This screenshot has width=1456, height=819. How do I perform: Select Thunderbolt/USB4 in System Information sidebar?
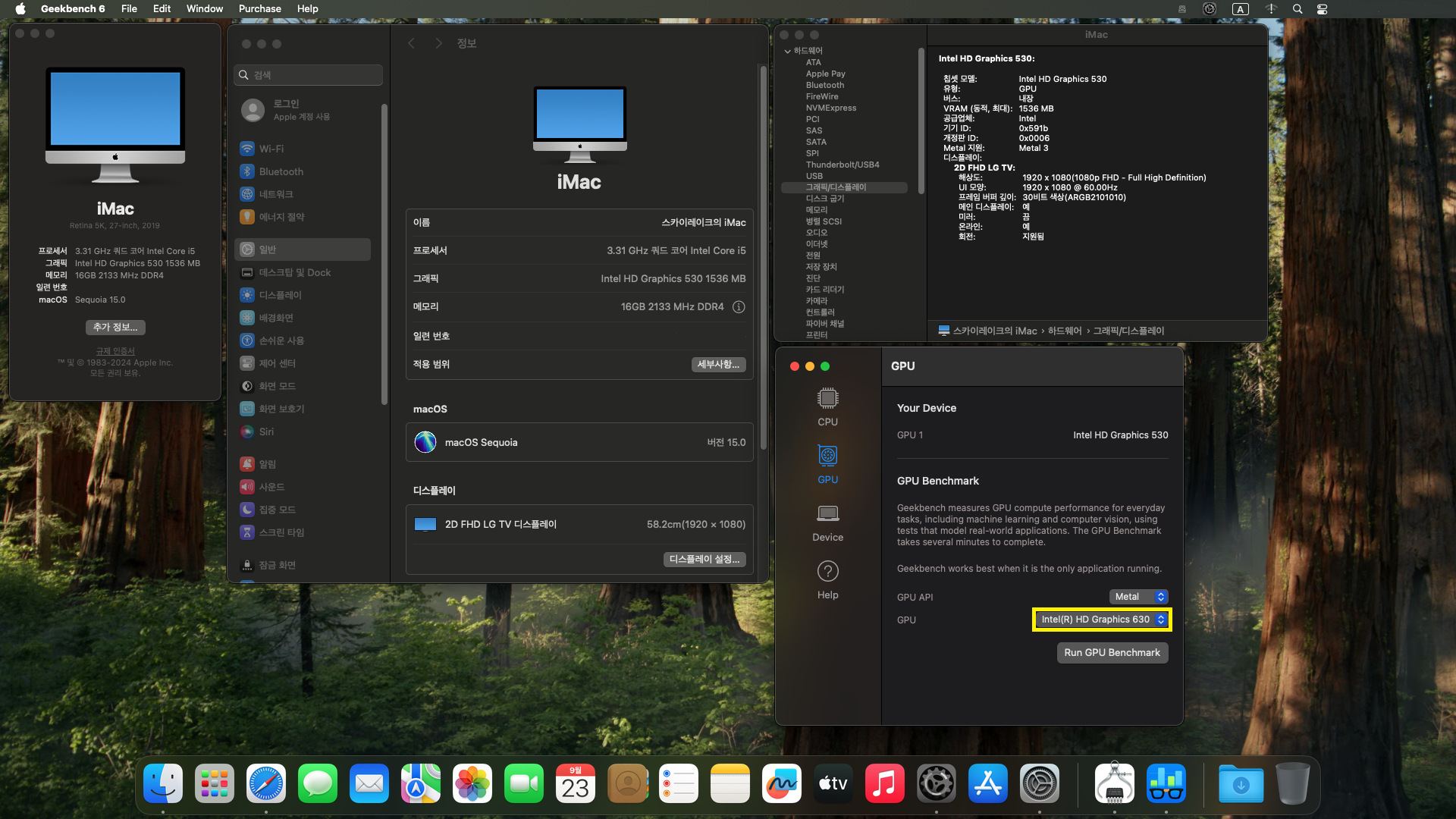pos(843,165)
